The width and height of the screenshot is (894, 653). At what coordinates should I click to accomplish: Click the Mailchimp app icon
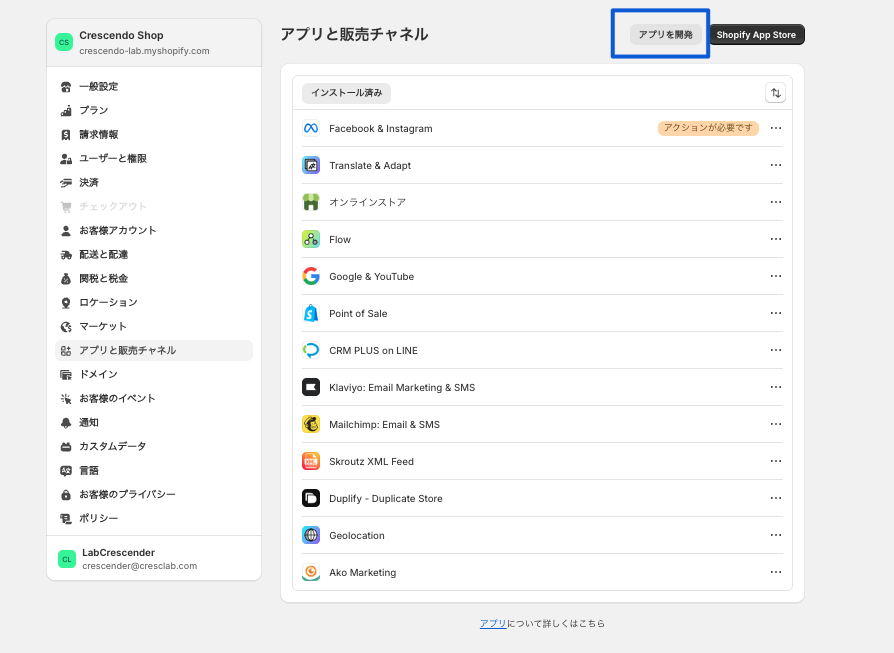[311, 425]
